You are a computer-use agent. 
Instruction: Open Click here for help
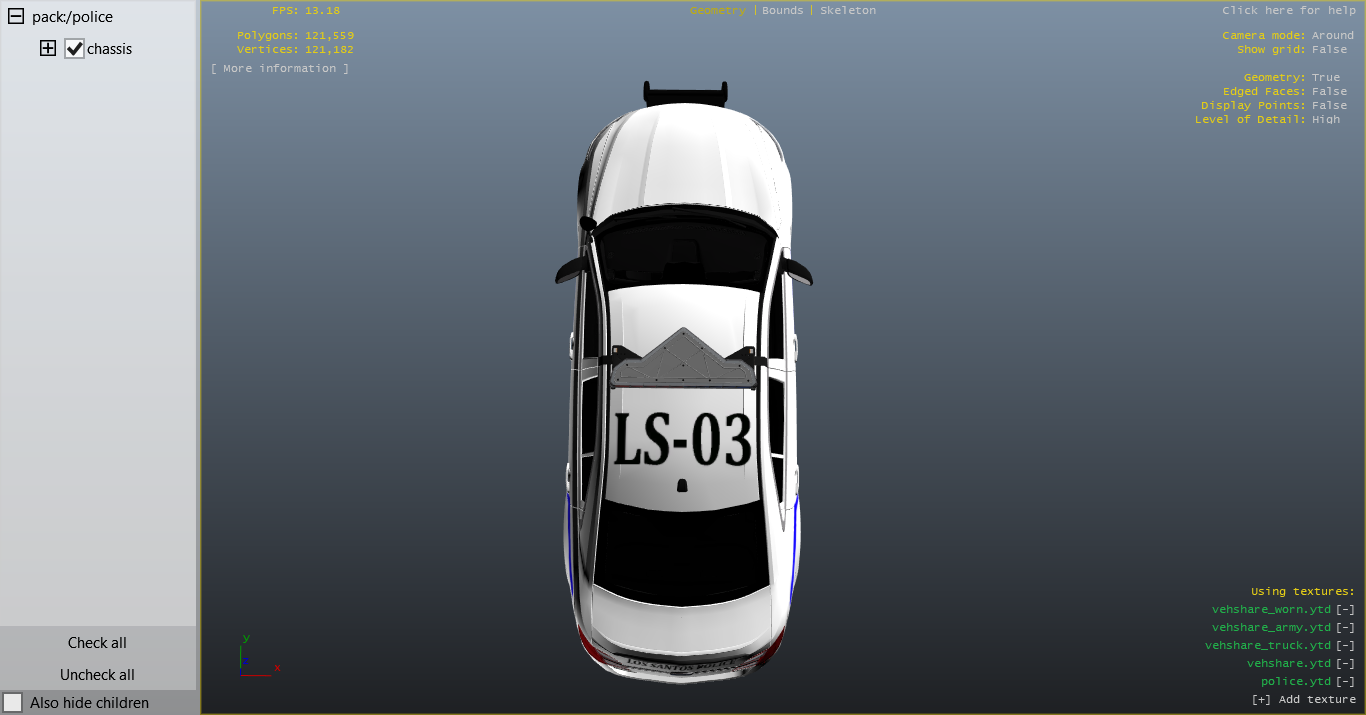coord(1288,11)
